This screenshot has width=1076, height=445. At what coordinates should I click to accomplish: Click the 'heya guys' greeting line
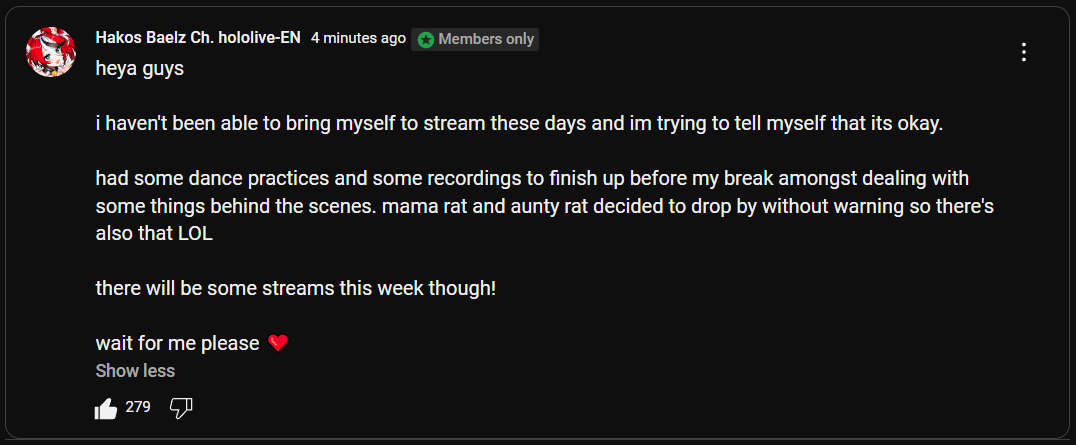tap(140, 70)
